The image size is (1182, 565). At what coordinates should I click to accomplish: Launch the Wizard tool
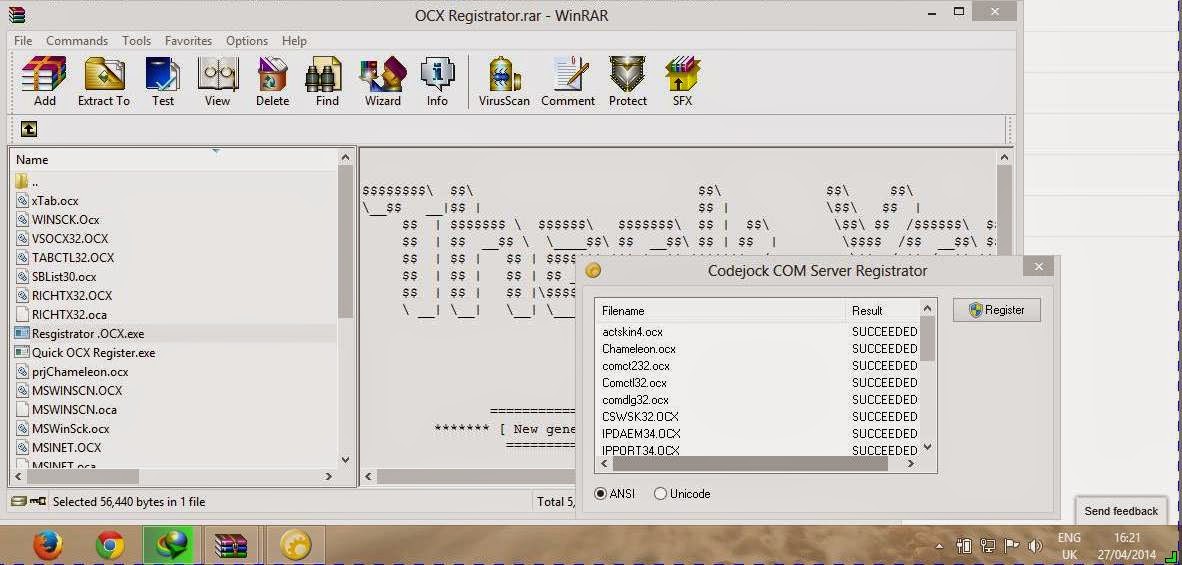383,81
